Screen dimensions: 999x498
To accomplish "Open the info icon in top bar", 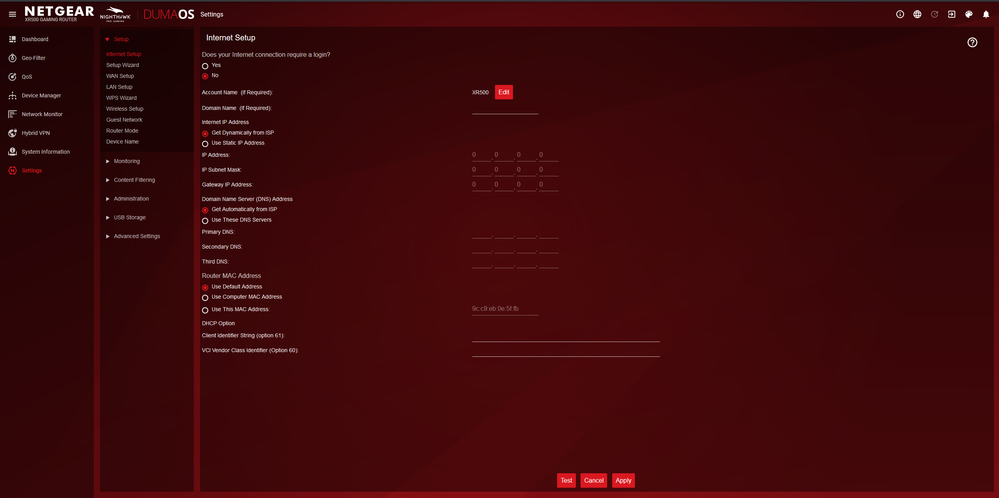I will [900, 14].
